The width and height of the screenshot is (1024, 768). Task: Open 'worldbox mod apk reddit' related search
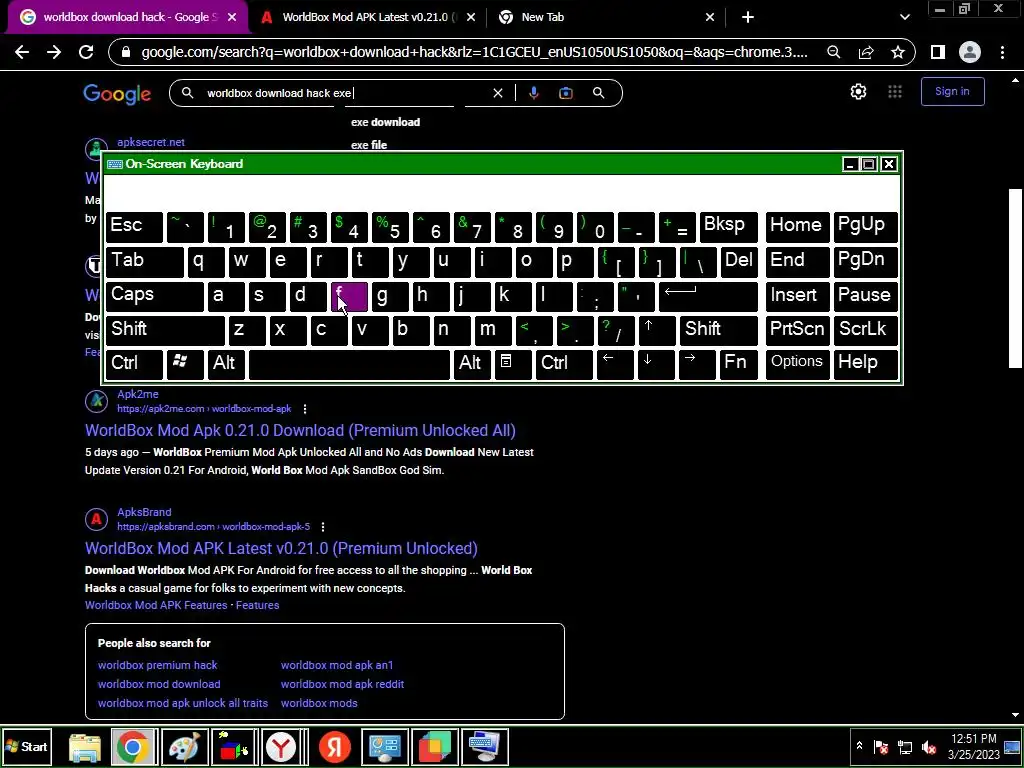coord(342,684)
